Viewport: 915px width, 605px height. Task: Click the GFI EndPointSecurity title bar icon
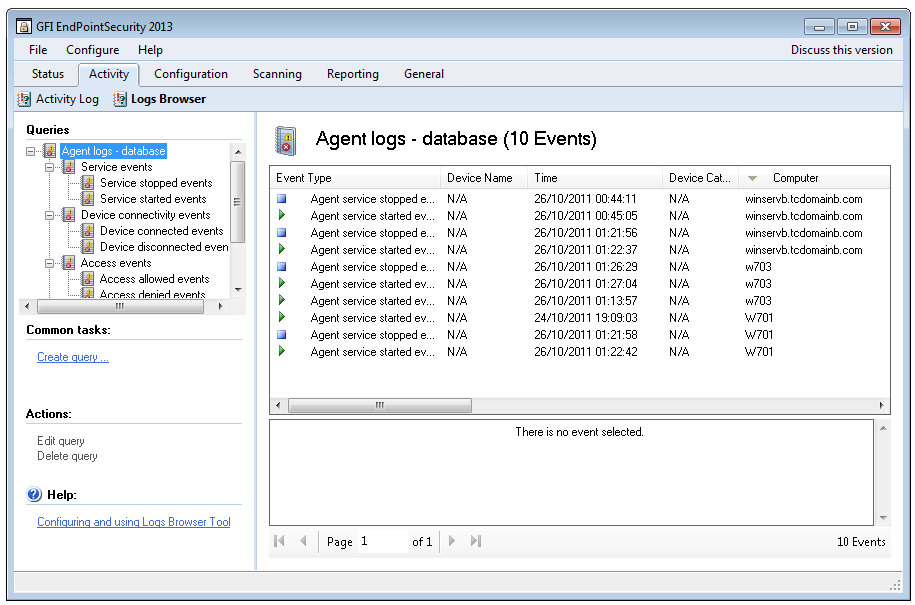coord(24,27)
